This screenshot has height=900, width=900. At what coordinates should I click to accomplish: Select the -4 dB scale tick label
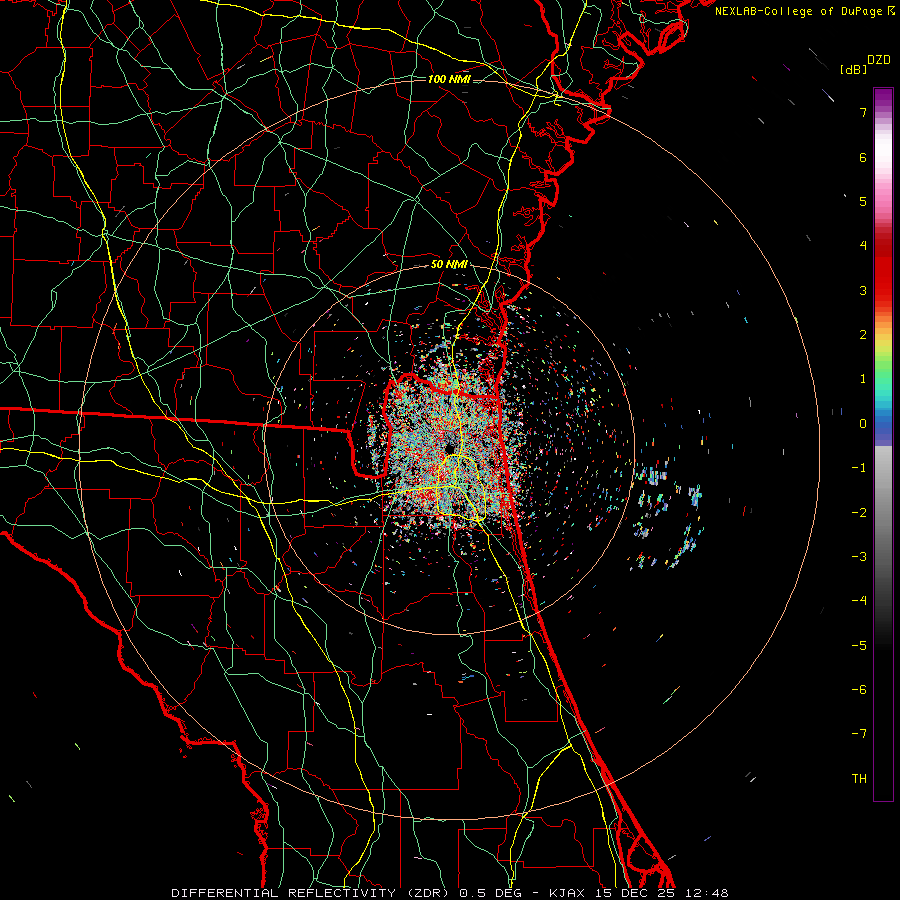859,600
